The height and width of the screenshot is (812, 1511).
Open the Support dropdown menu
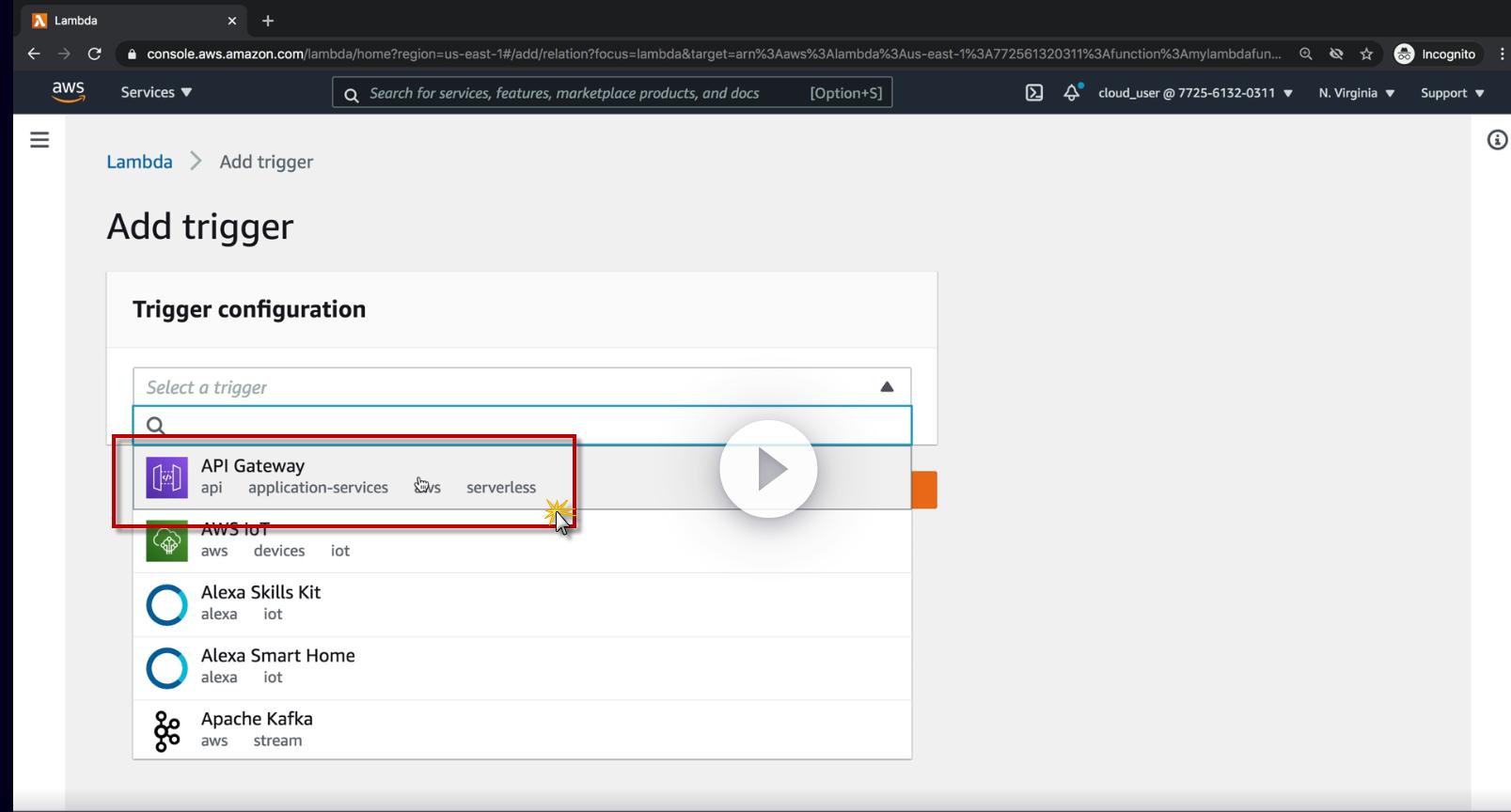click(1453, 93)
